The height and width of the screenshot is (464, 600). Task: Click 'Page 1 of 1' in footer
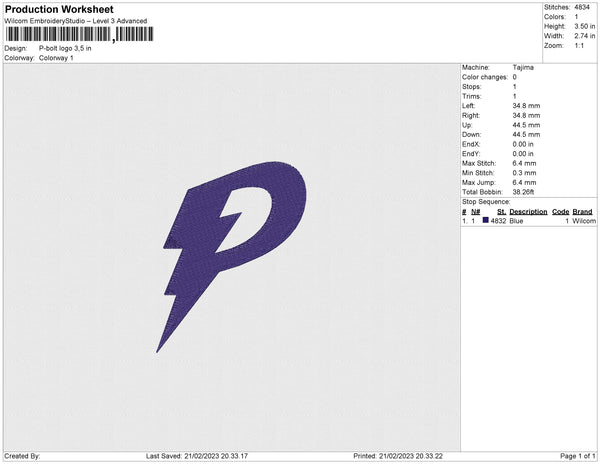click(x=578, y=456)
